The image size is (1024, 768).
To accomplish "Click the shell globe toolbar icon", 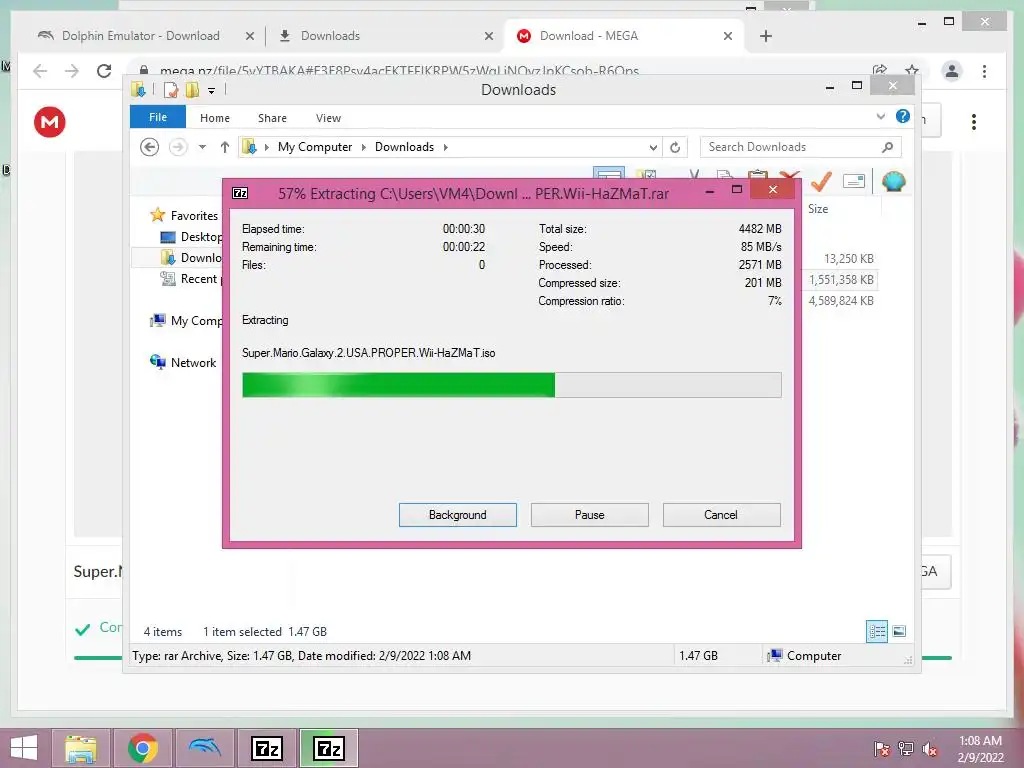I will [x=893, y=181].
